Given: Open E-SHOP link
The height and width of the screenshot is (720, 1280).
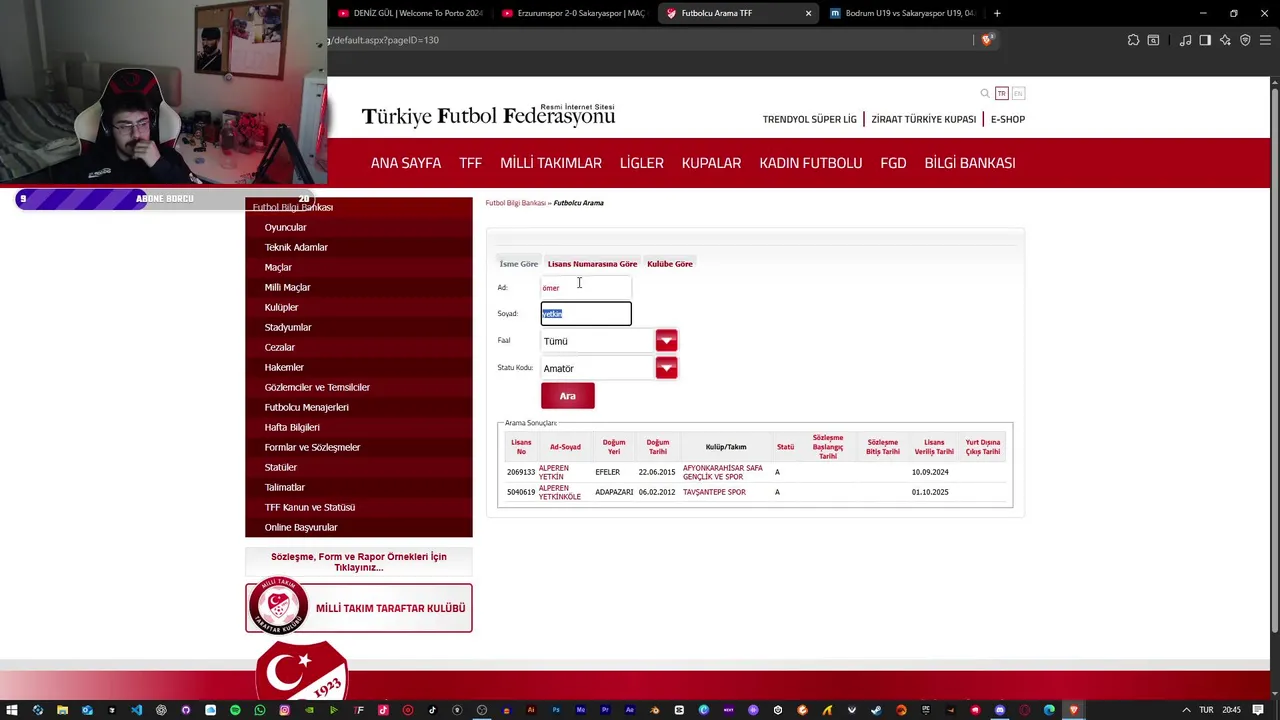Looking at the screenshot, I should tap(1008, 119).
